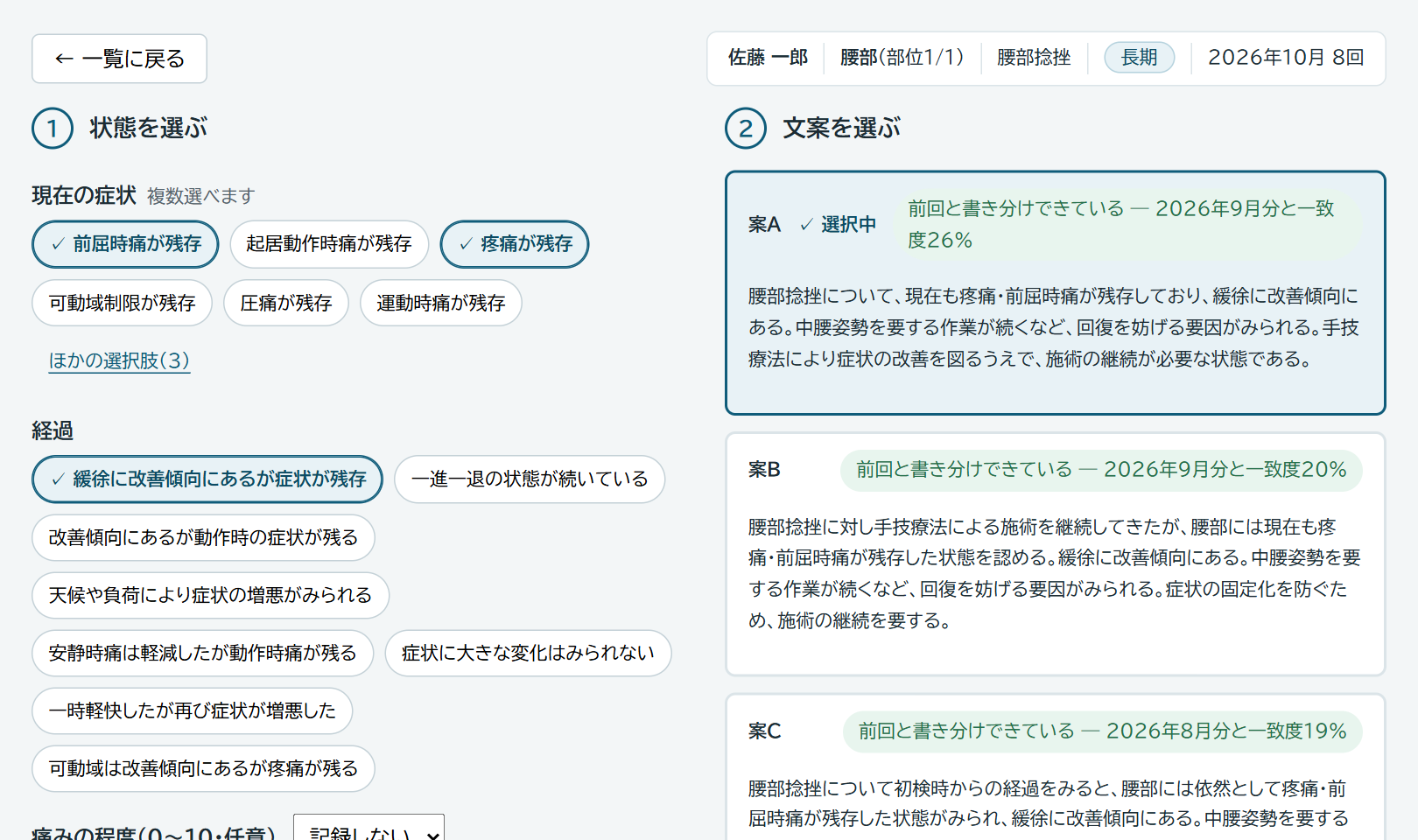Click patient name 佐藤 一郎
The height and width of the screenshot is (840, 1418).
pyautogui.click(x=768, y=58)
